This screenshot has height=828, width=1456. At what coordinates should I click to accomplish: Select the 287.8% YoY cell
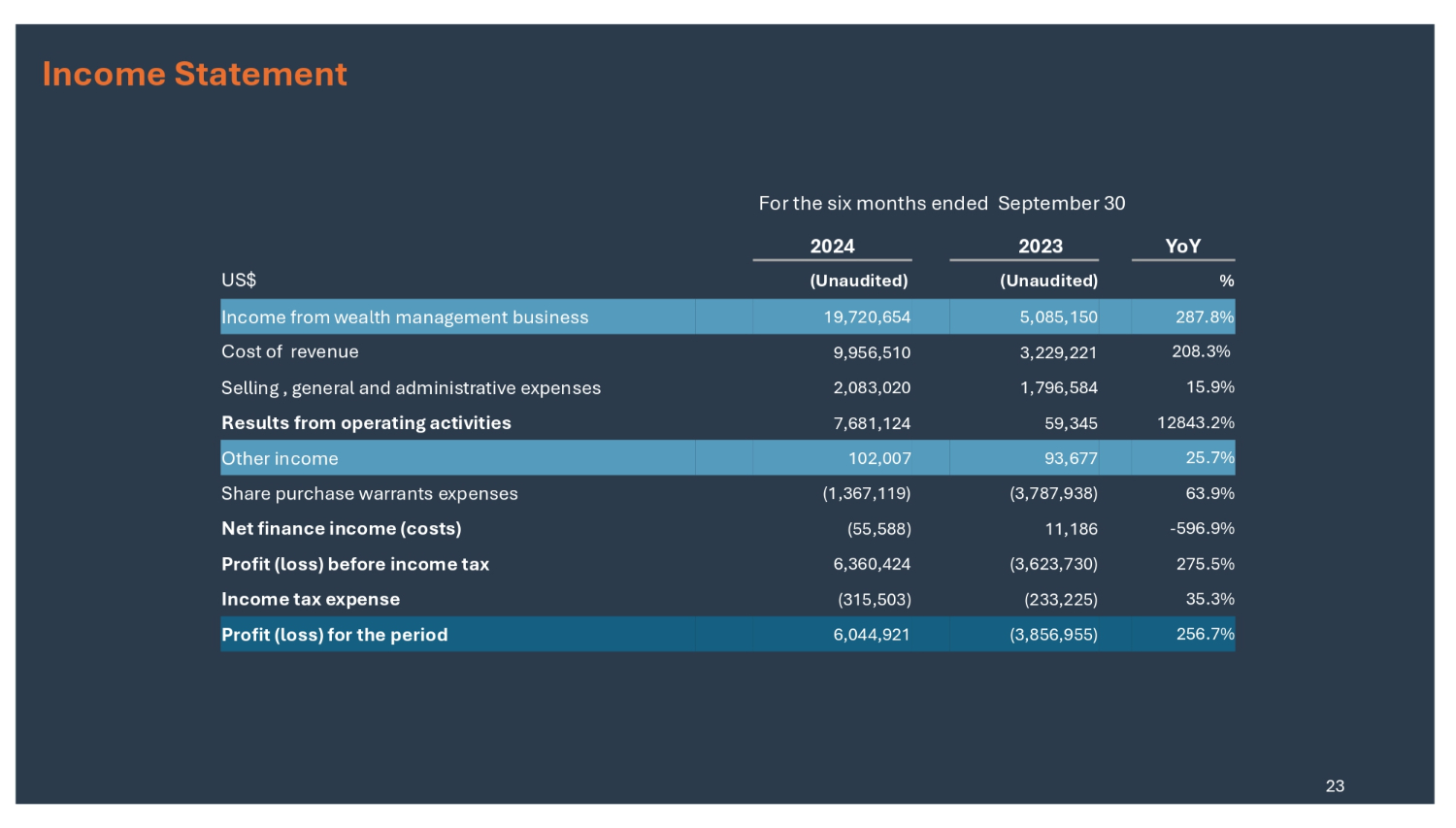pos(1204,317)
